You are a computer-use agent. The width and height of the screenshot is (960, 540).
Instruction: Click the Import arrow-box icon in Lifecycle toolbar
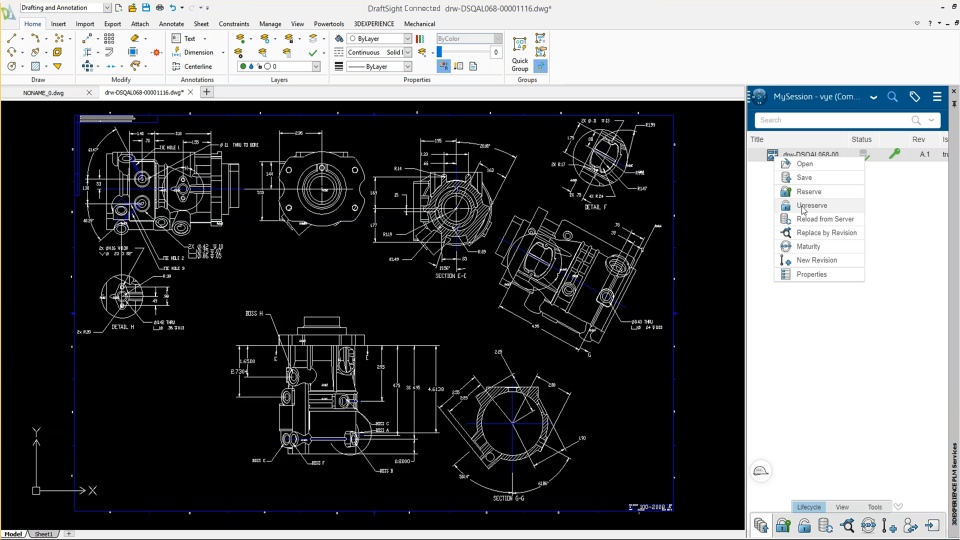coord(932,525)
